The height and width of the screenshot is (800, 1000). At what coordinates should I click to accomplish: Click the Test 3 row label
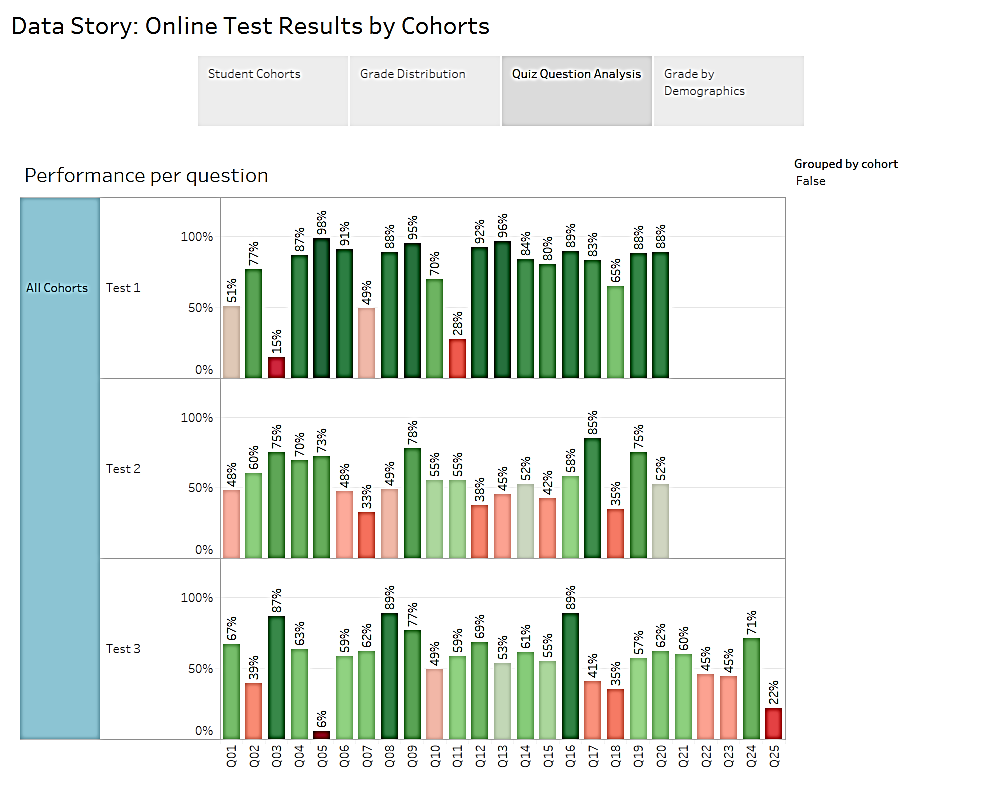coord(122,648)
